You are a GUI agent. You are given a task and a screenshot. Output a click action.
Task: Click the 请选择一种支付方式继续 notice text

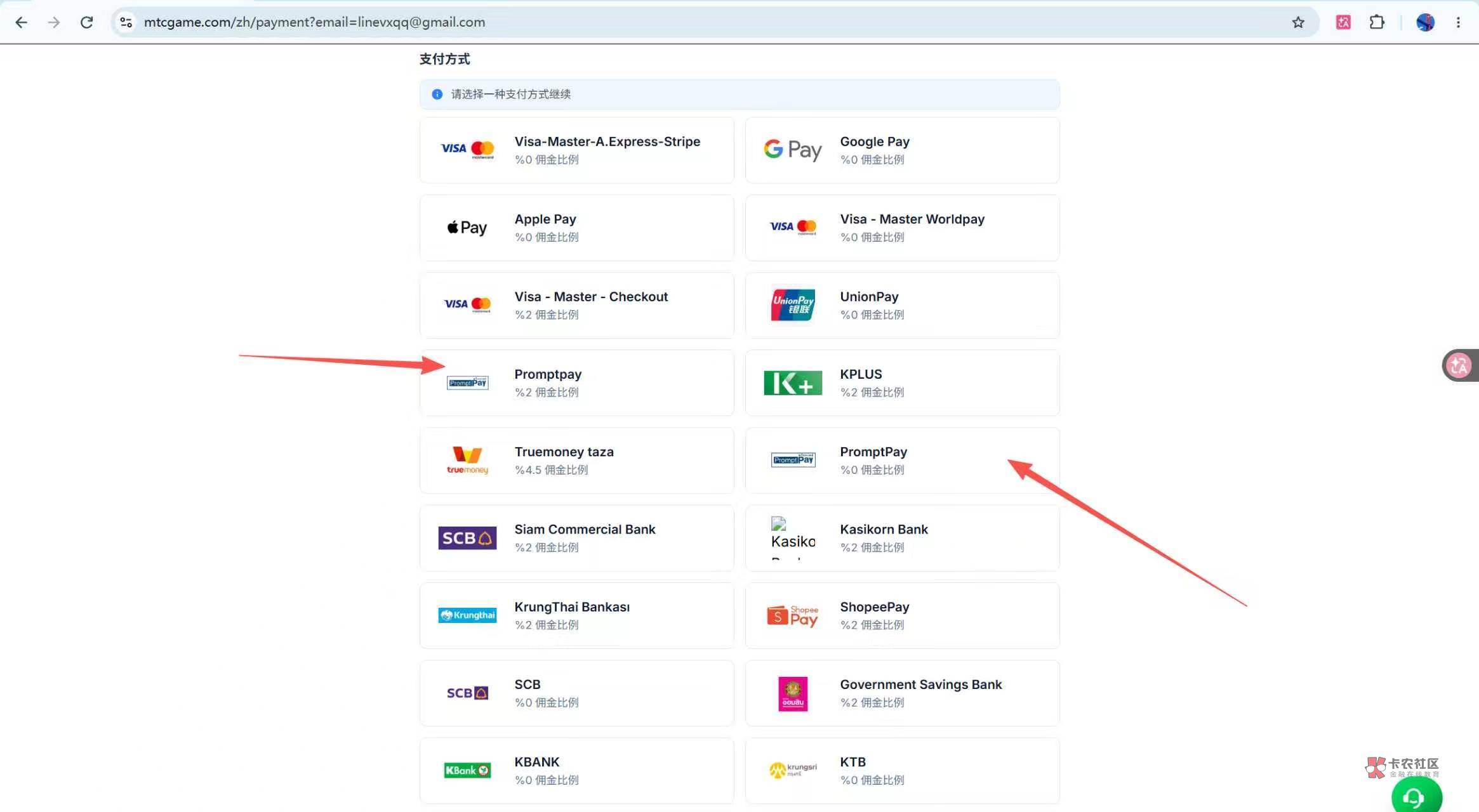point(511,94)
